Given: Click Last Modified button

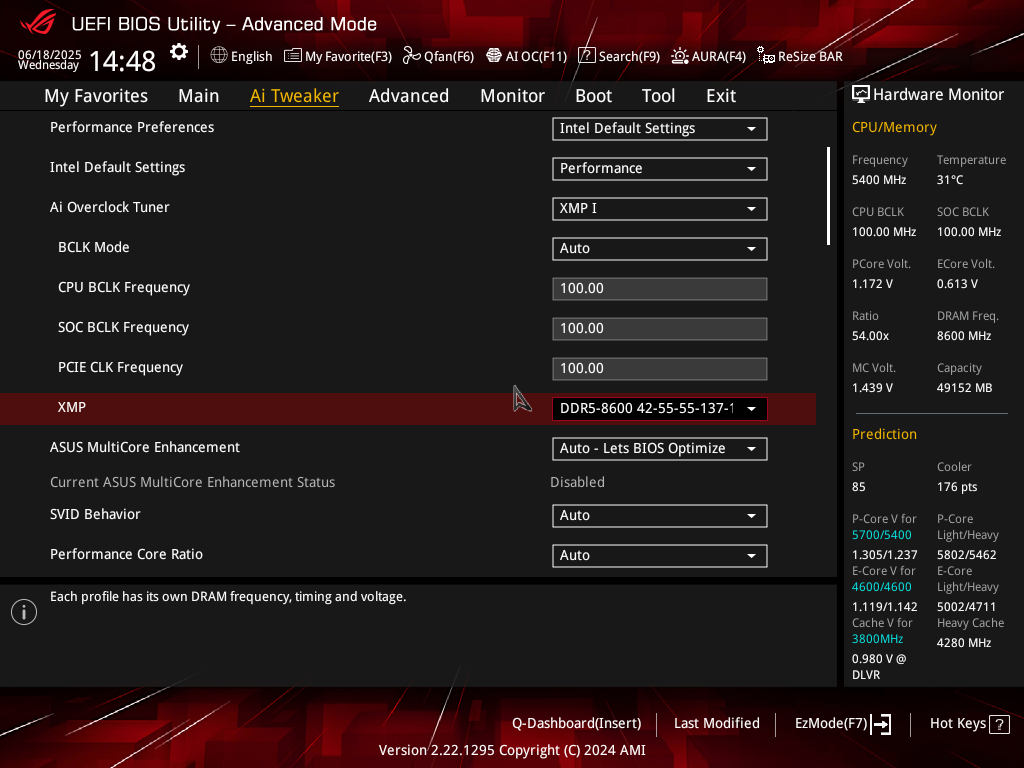Looking at the screenshot, I should click(716, 724).
